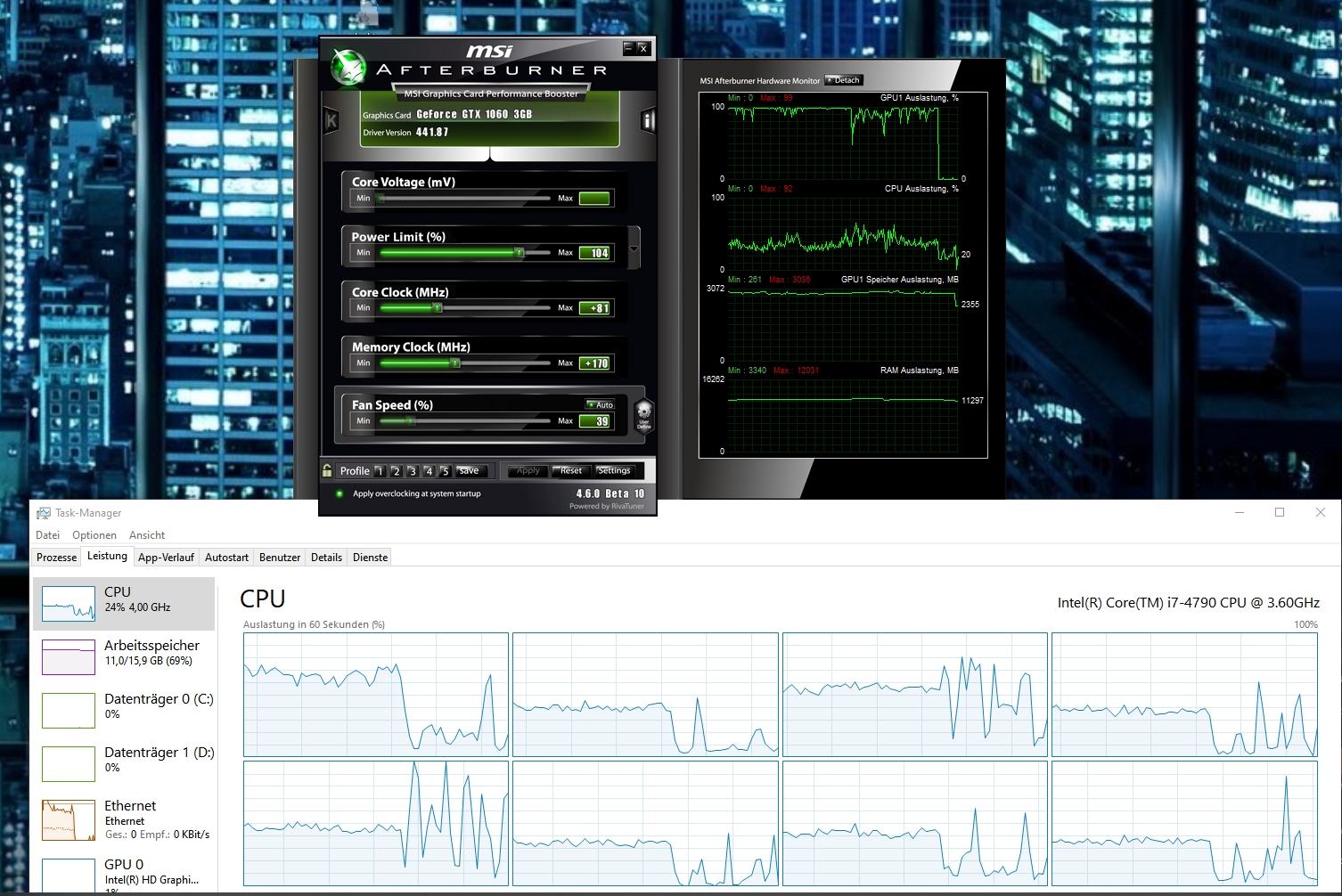
Task: Load Afterburner profile slot 4
Action: point(429,471)
